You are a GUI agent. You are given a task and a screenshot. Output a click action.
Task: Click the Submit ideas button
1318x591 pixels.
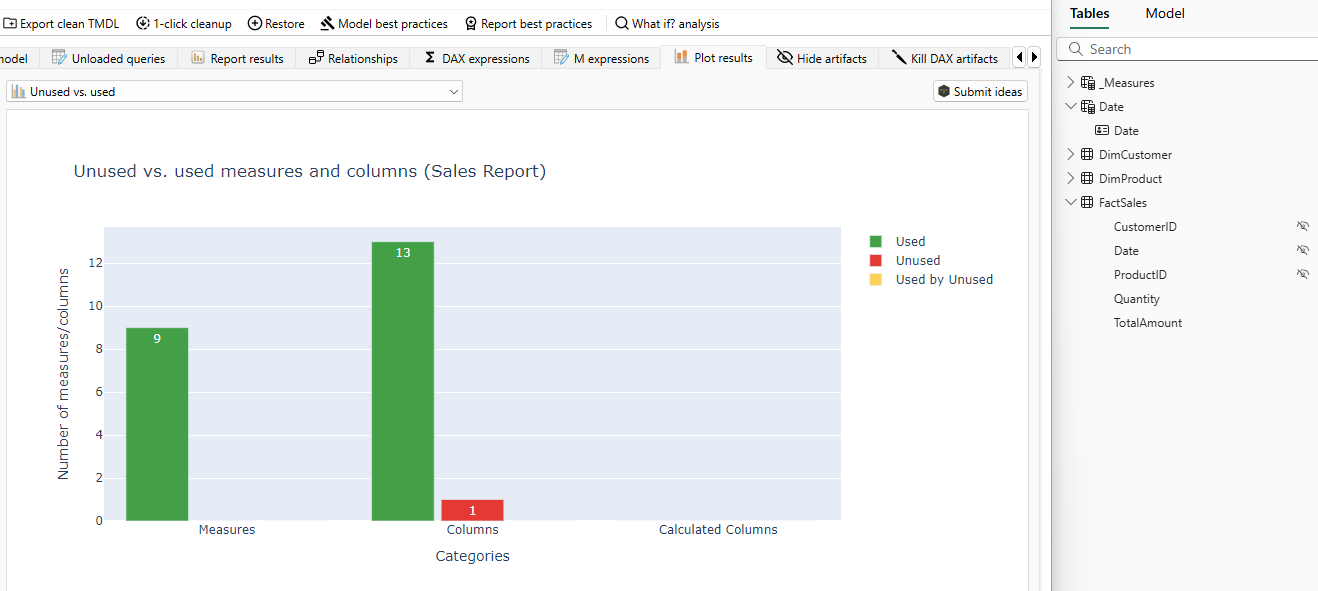[979, 90]
